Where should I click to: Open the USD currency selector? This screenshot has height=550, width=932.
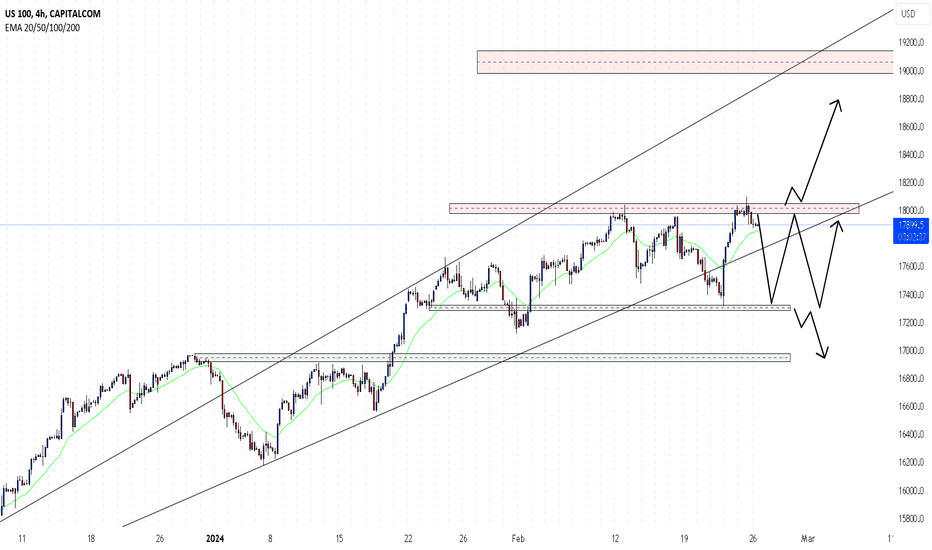908,14
